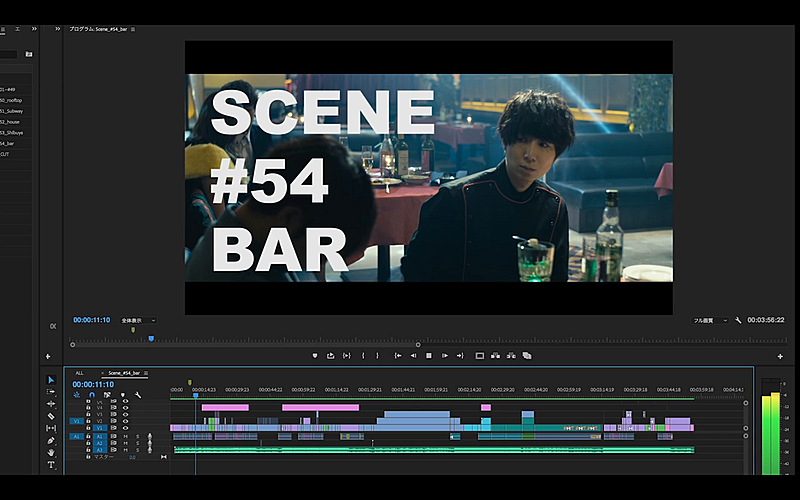Viewport: 800px width, 500px height.
Task: Select the Scene_#54_bar timeline tab
Action: pyautogui.click(x=125, y=373)
